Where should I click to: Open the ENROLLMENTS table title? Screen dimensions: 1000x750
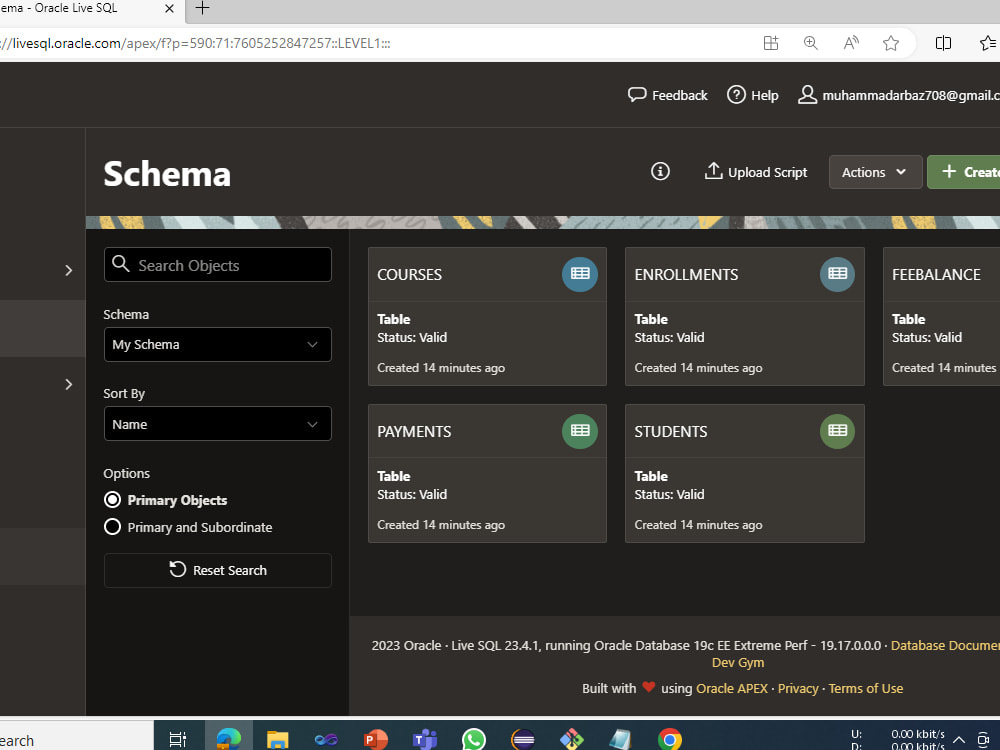[x=686, y=275]
